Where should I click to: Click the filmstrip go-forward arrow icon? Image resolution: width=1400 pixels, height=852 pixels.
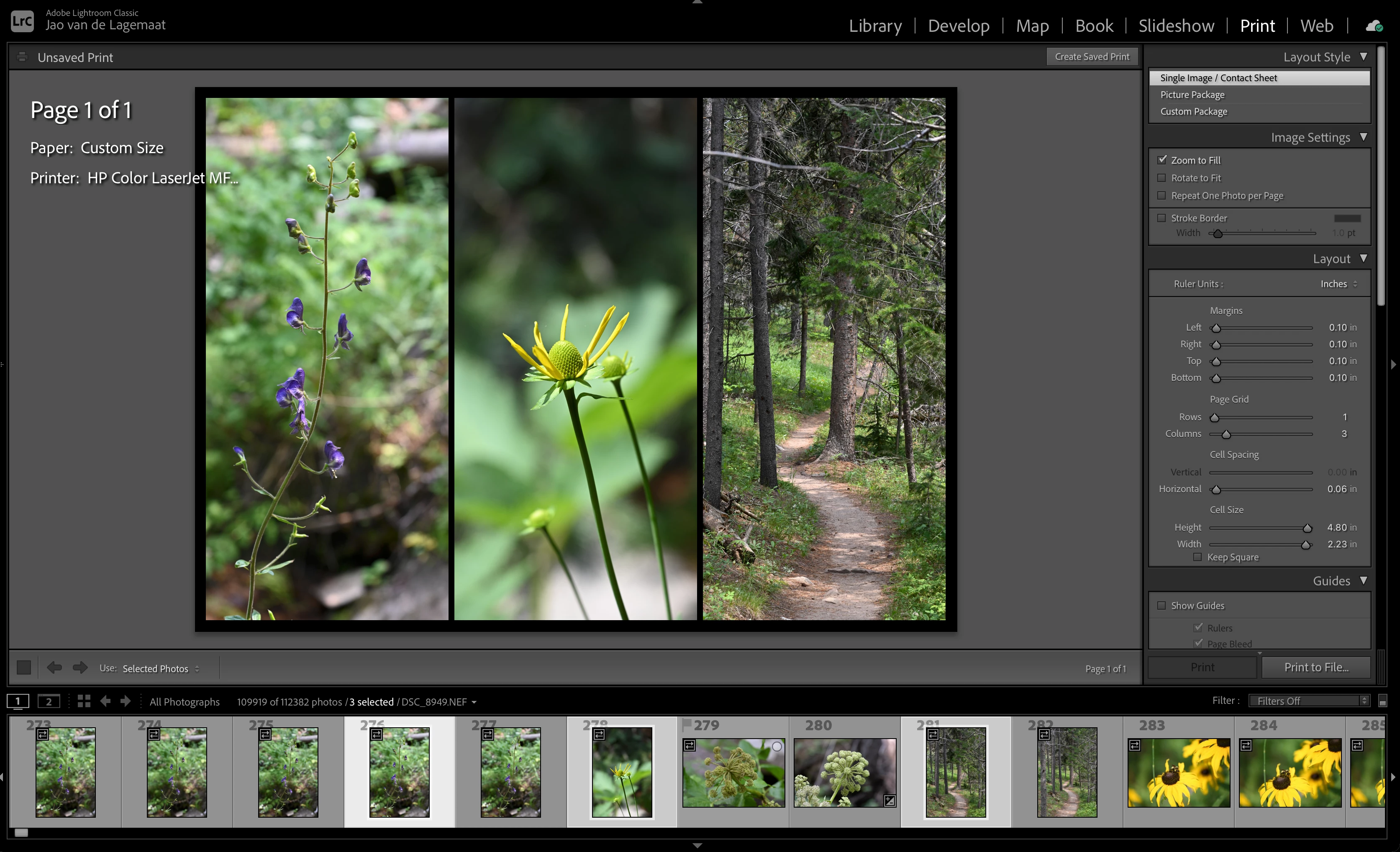(x=126, y=701)
